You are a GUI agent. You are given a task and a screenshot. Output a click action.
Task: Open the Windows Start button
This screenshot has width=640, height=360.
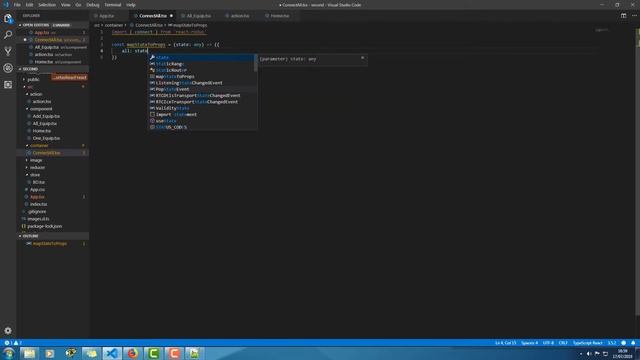[9, 353]
